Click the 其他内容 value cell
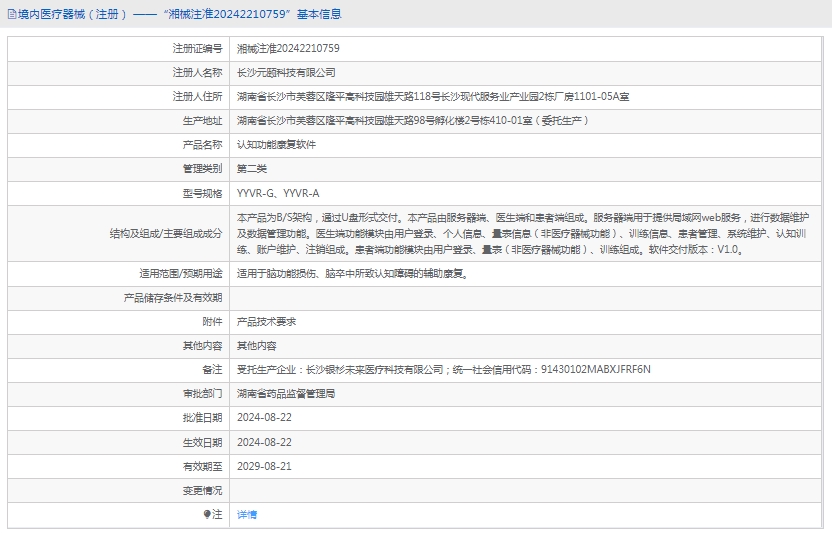Image resolution: width=832 pixels, height=534 pixels. click(256, 345)
